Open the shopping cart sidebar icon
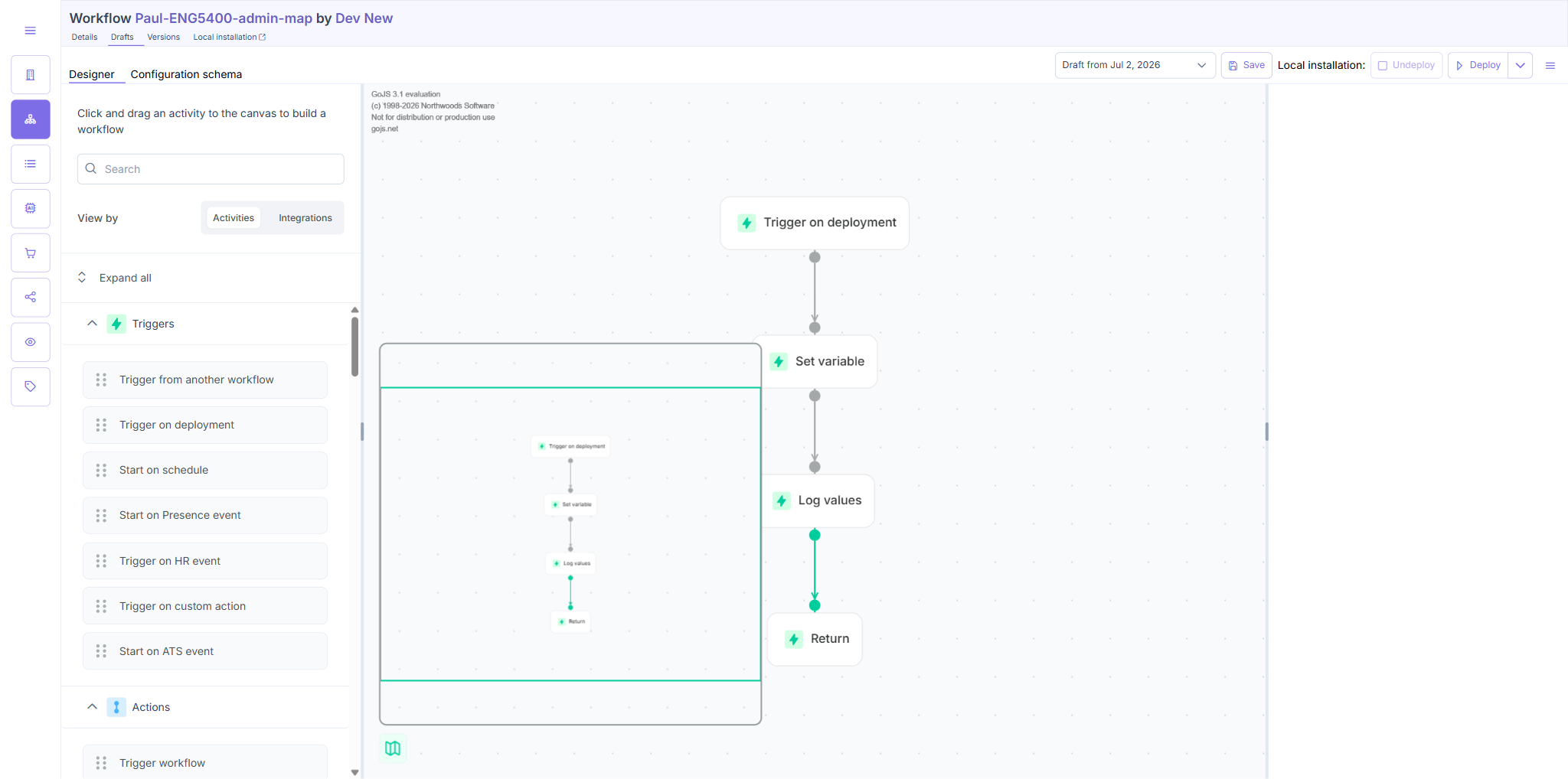1568x779 pixels. 31,253
